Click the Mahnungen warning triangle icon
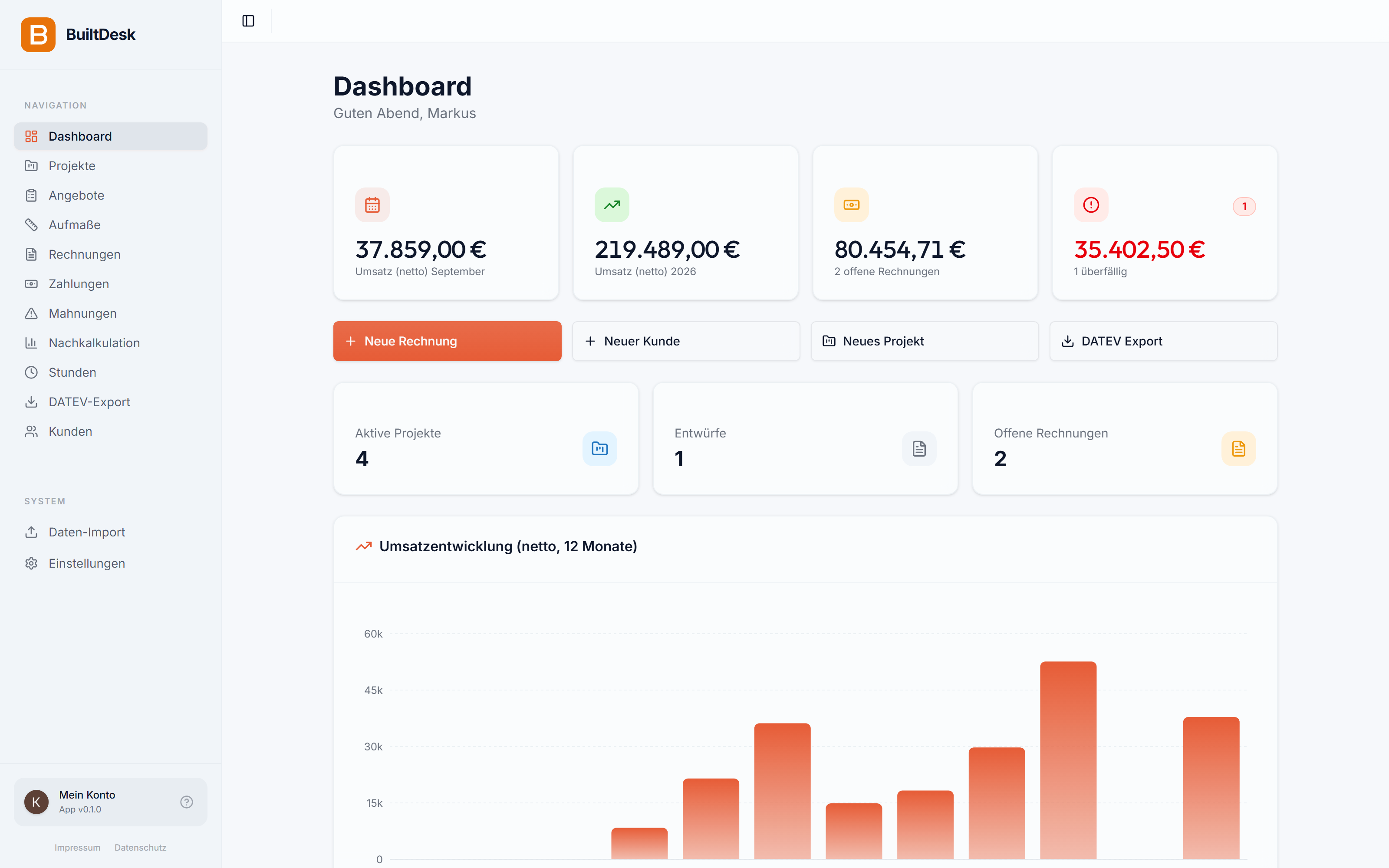Viewport: 1389px width, 868px height. (x=31, y=313)
